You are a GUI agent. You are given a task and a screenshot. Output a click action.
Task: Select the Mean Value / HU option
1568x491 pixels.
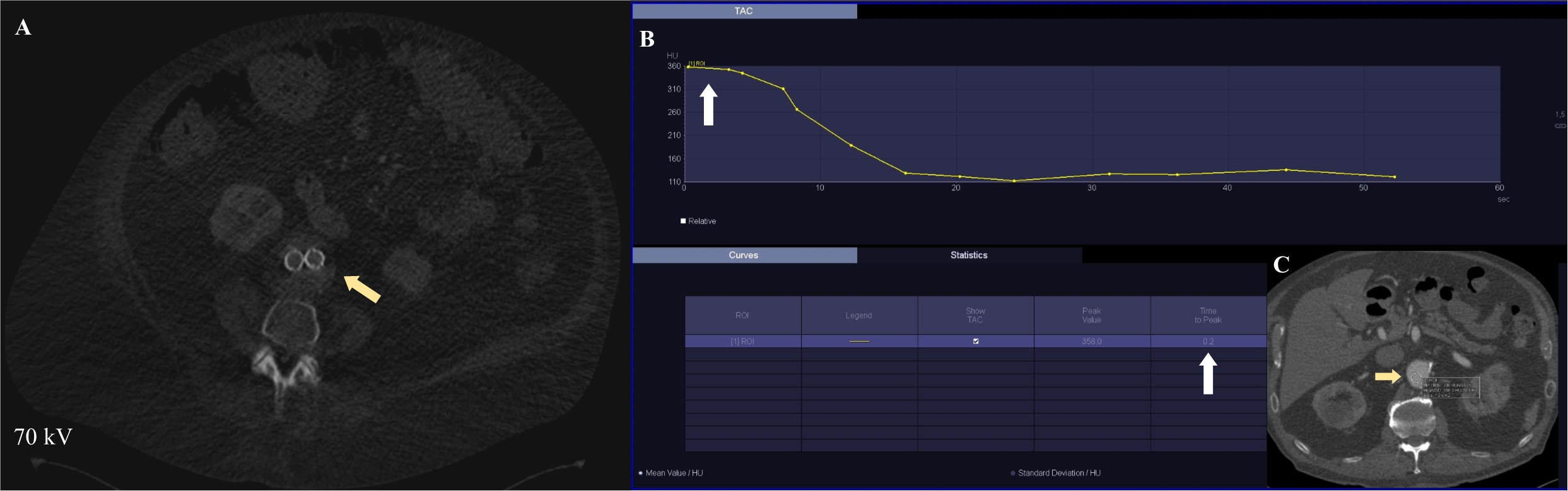[x=641, y=473]
